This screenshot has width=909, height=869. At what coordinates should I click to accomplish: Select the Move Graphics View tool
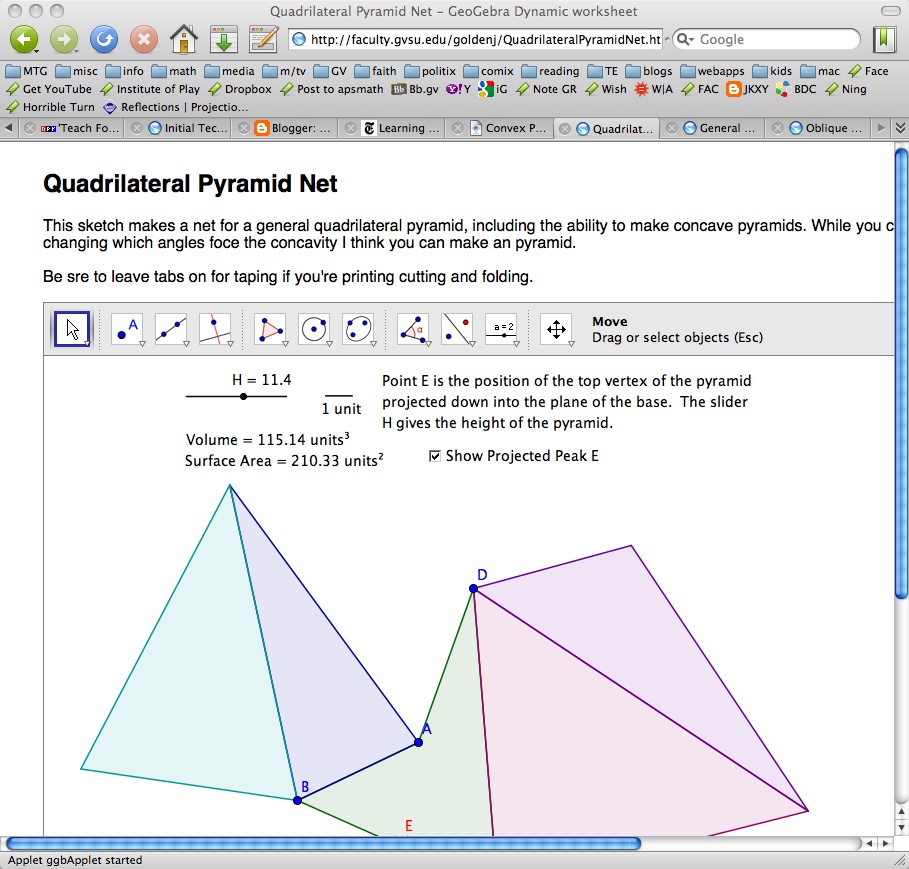click(x=555, y=328)
